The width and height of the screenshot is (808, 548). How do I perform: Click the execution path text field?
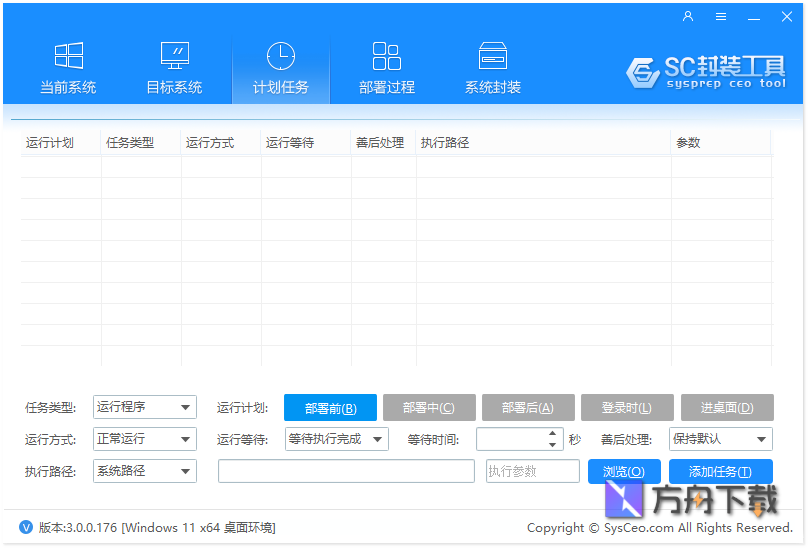(346, 471)
